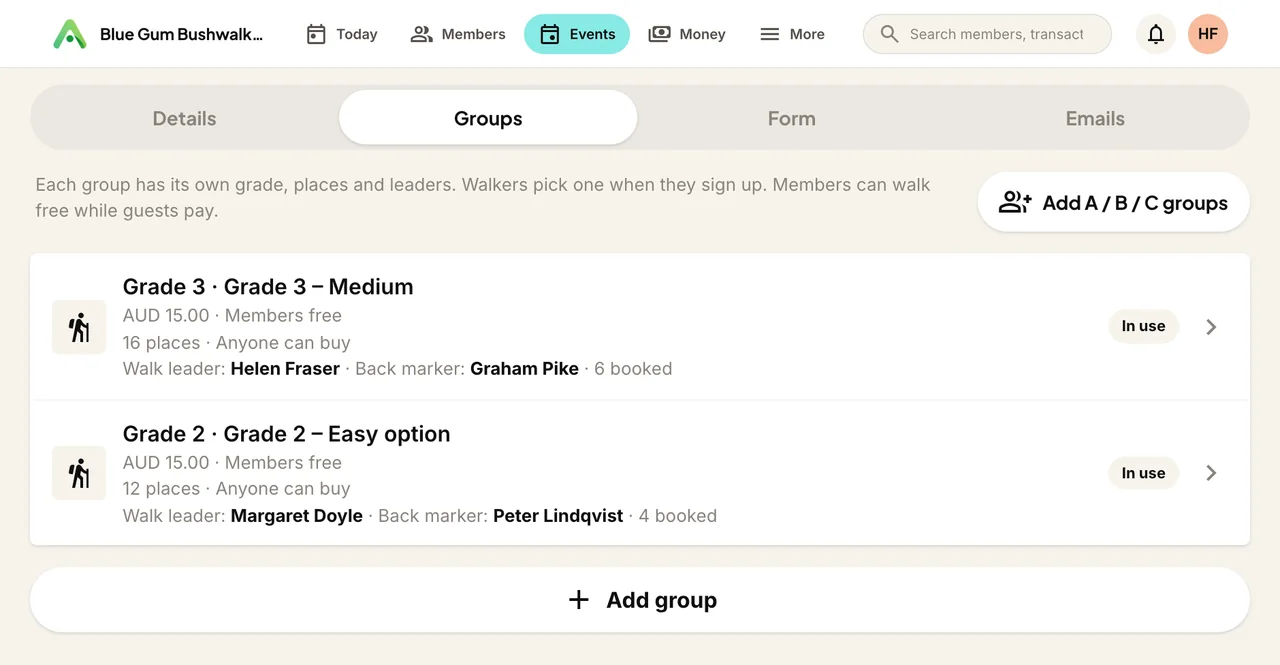Image resolution: width=1280 pixels, height=665 pixels.
Task: Click the Grade 2 · Grade 2 – Easy option title
Action: click(287, 434)
